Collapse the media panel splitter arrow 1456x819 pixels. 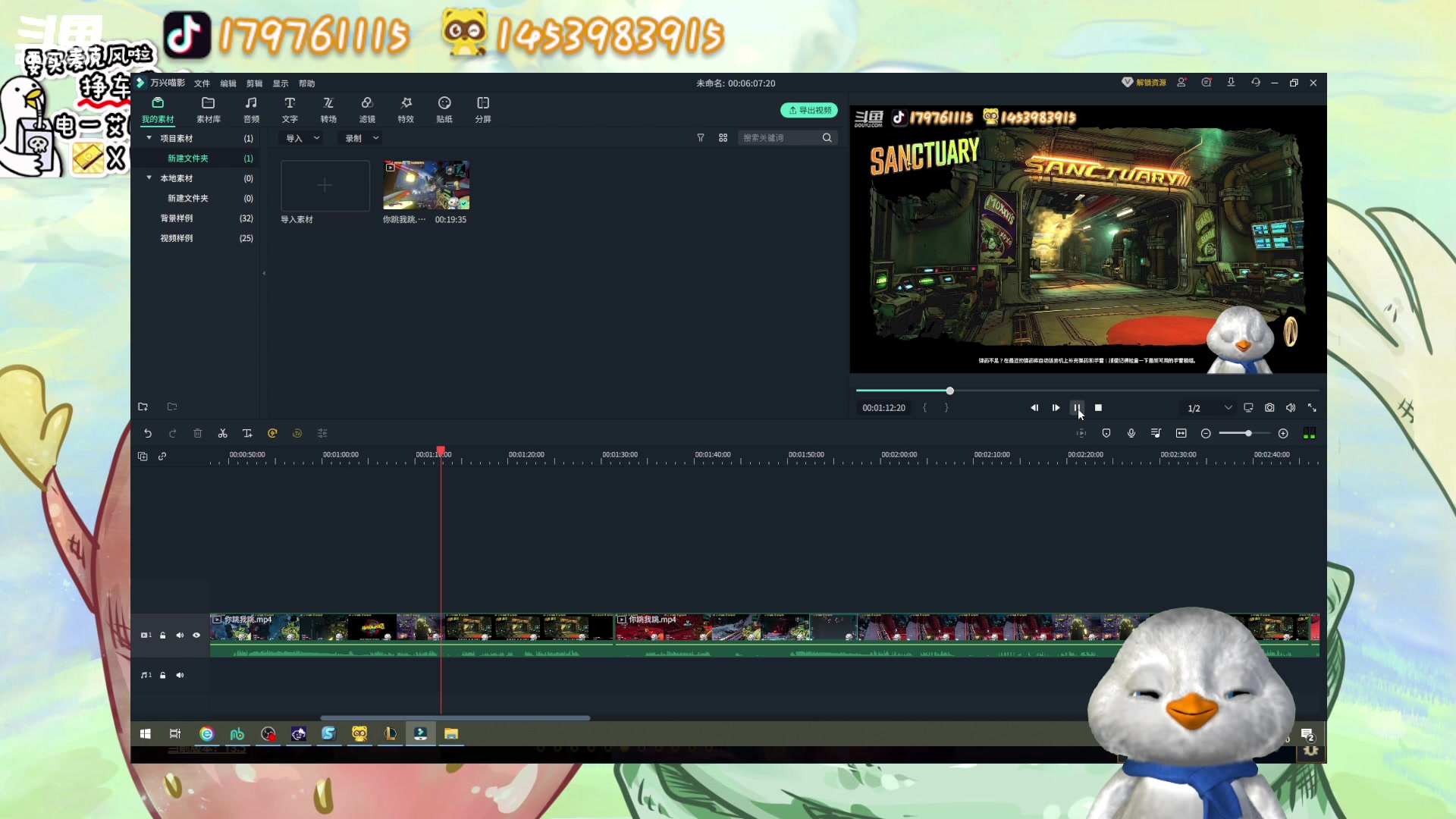264,274
